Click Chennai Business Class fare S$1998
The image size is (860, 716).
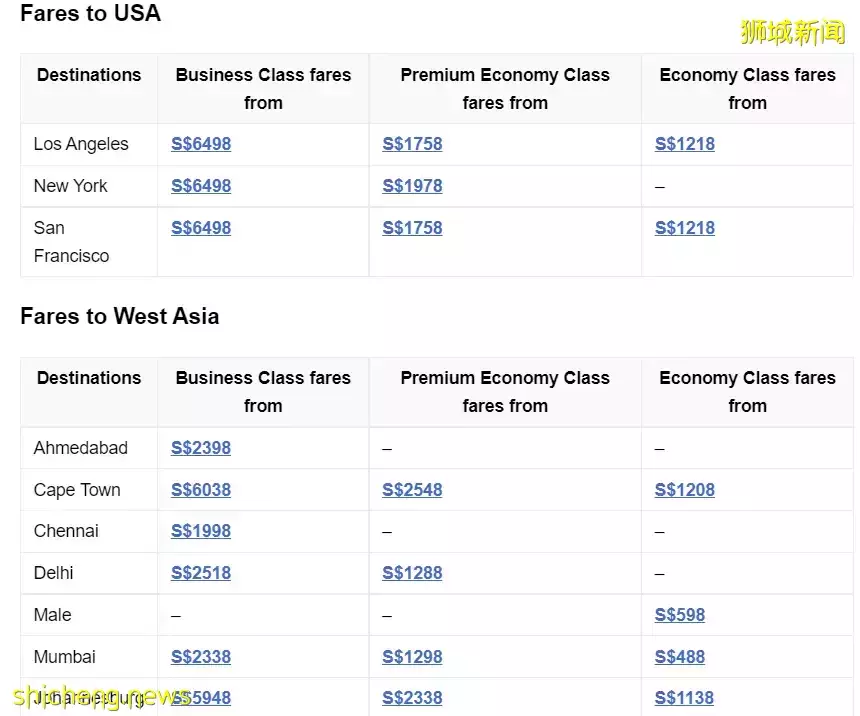(x=201, y=531)
